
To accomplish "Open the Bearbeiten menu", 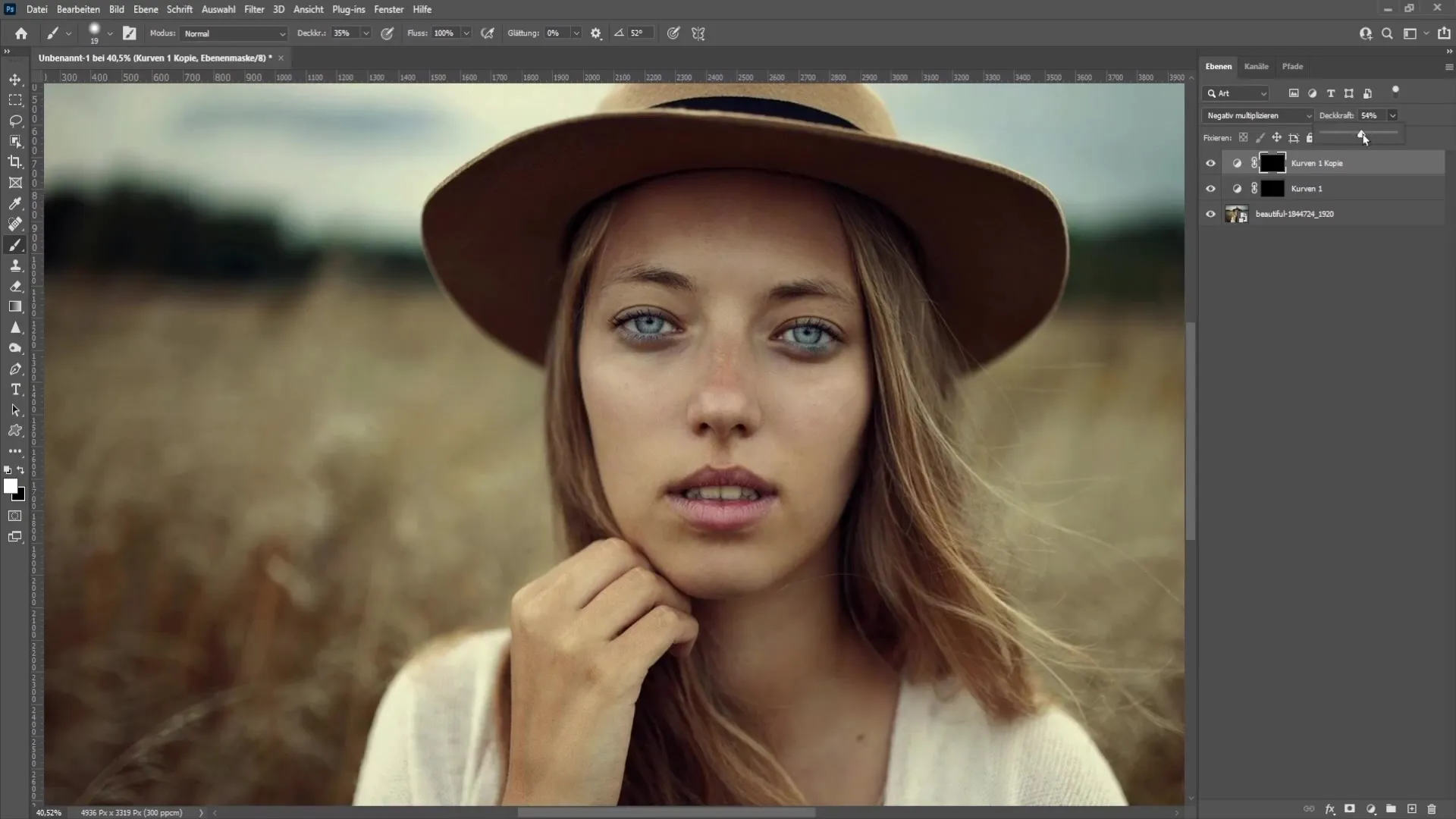I will (x=78, y=9).
